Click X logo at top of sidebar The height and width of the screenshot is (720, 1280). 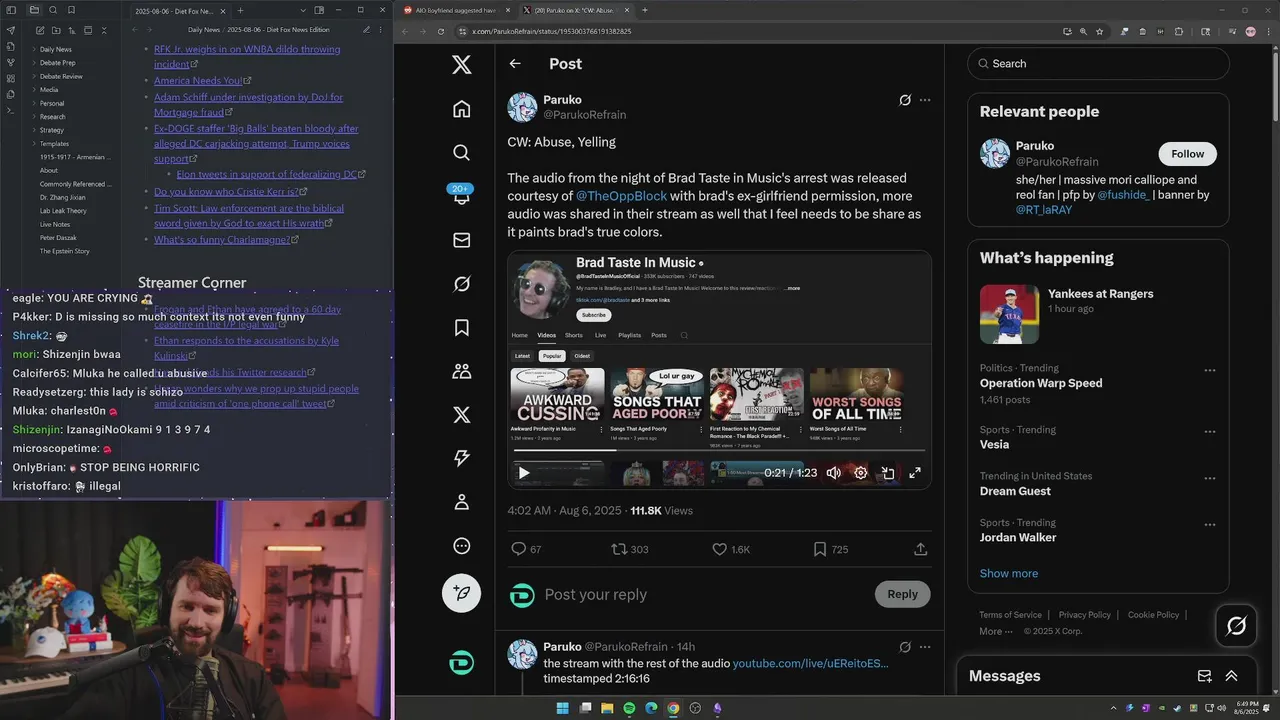coord(461,65)
